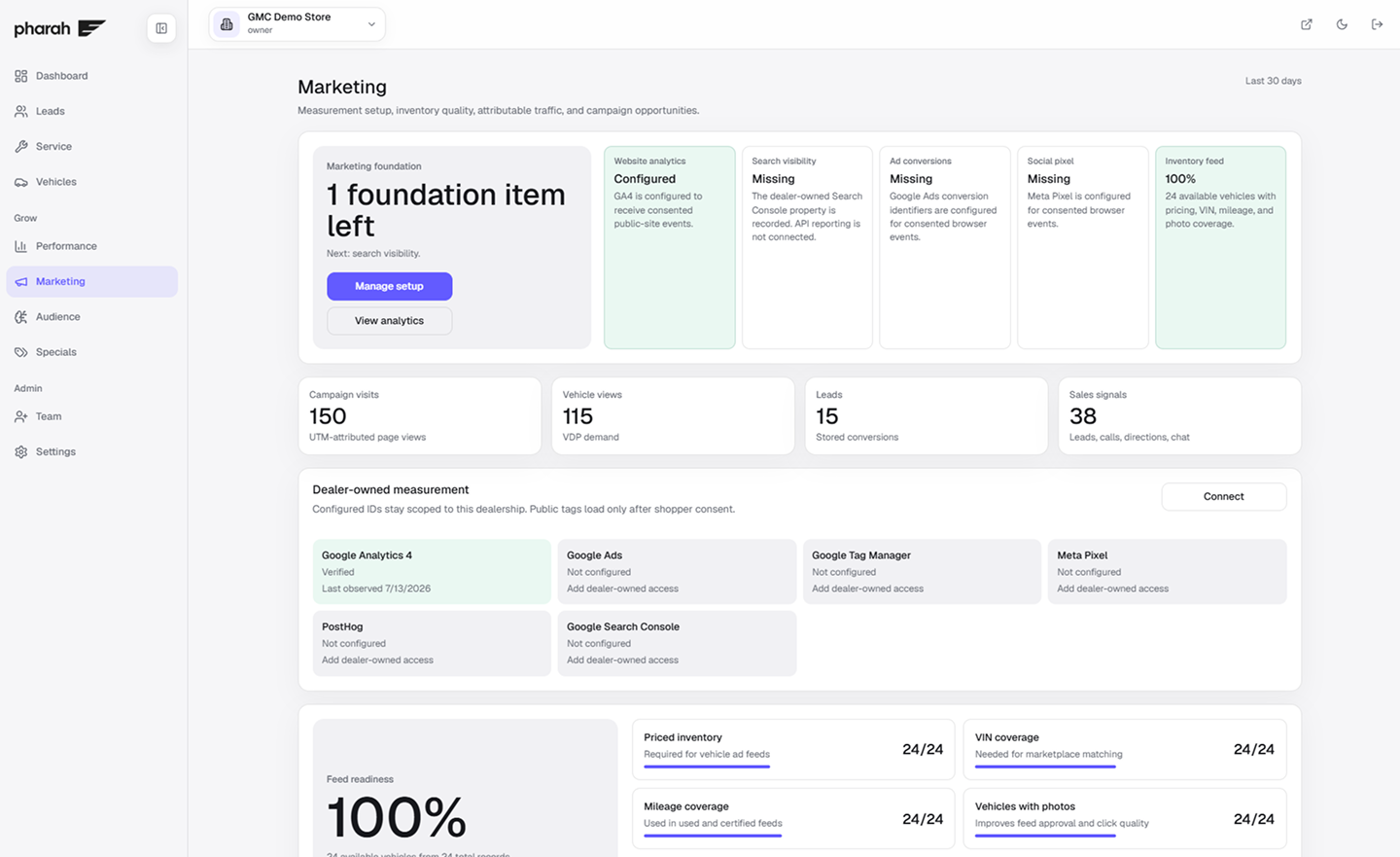1400x857 pixels.
Task: Click '1 foundation item left' heading
Action: tap(446, 210)
